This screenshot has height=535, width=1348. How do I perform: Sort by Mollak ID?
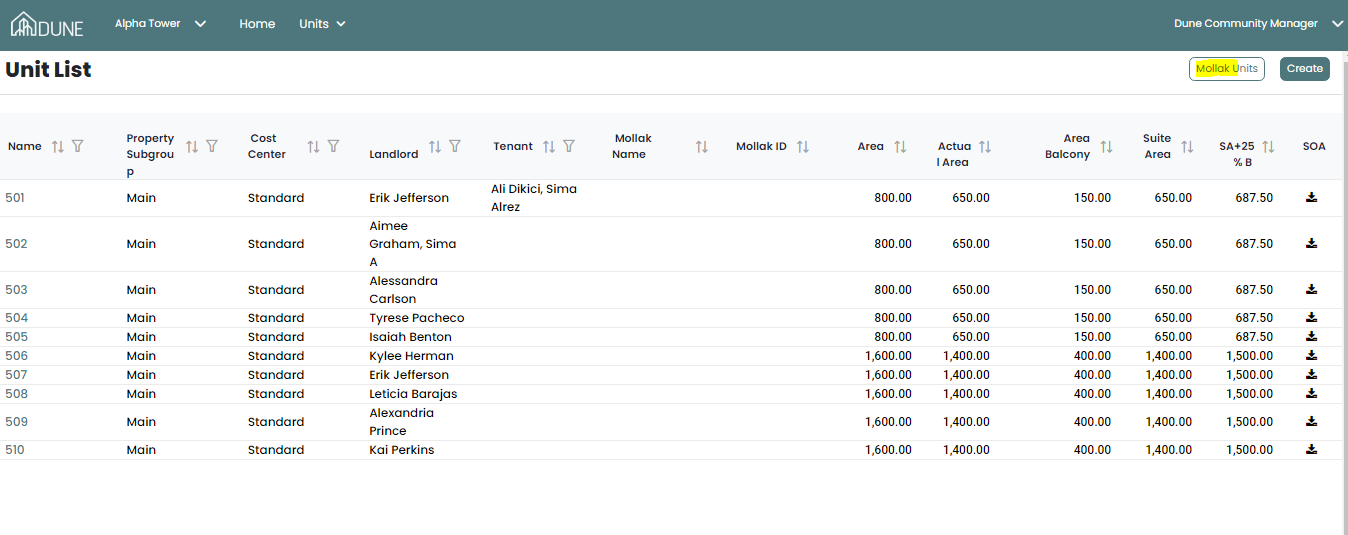pos(803,146)
